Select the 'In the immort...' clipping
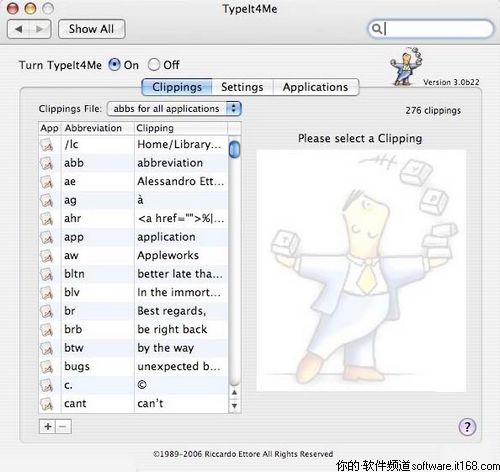 tap(179, 292)
